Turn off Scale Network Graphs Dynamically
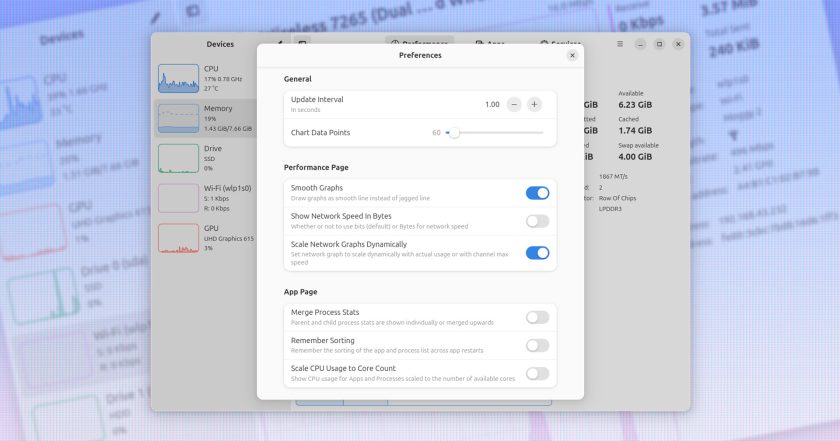 [537, 253]
